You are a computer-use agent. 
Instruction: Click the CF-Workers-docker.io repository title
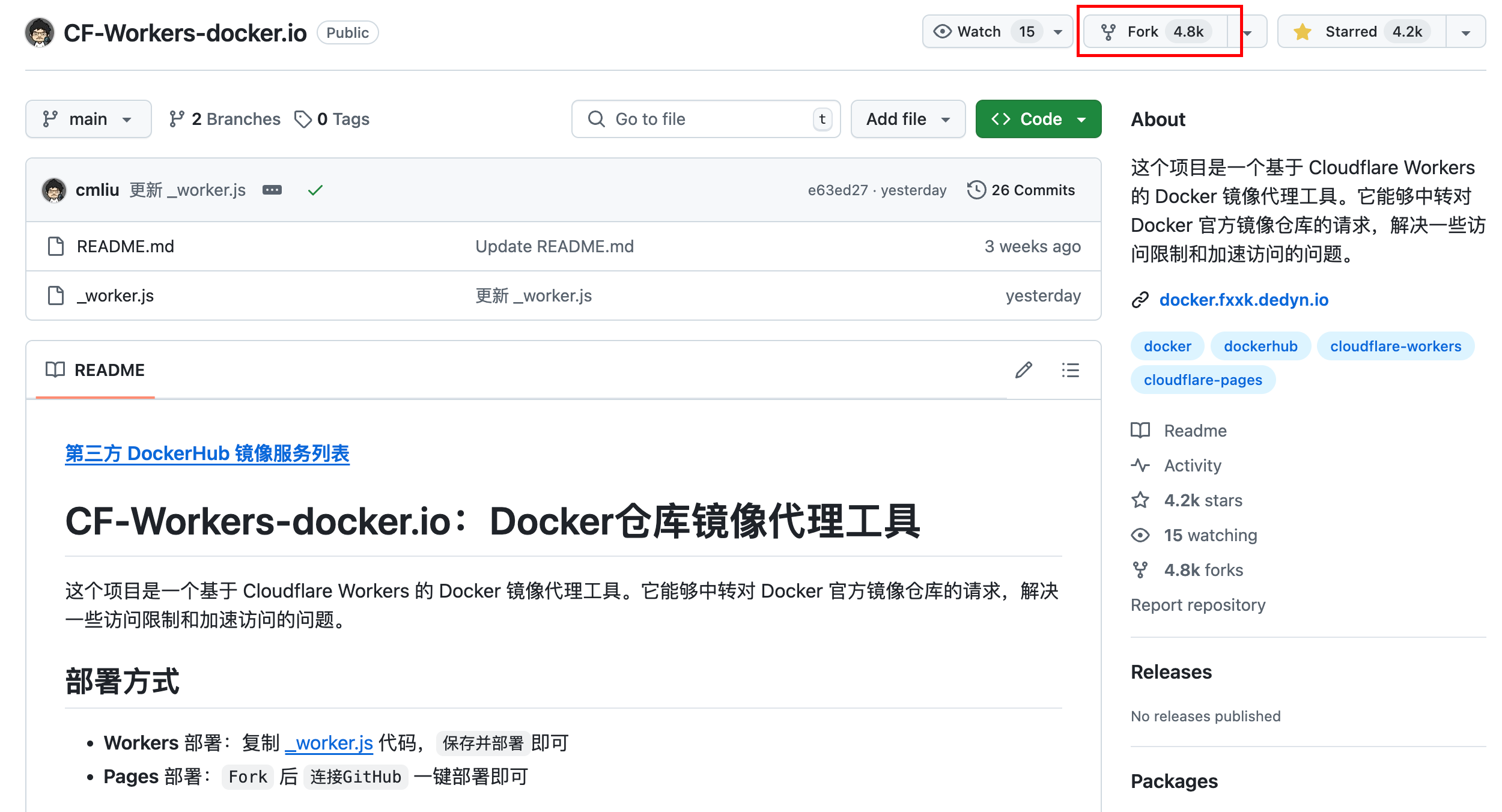coord(185,33)
